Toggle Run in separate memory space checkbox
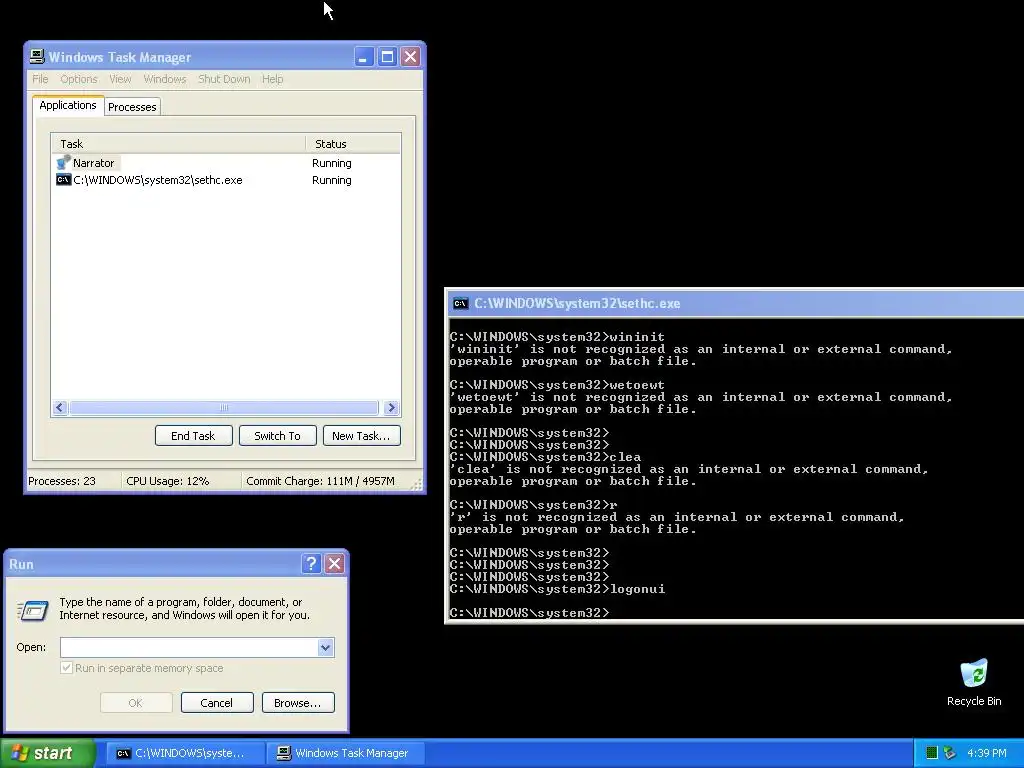 click(x=66, y=667)
